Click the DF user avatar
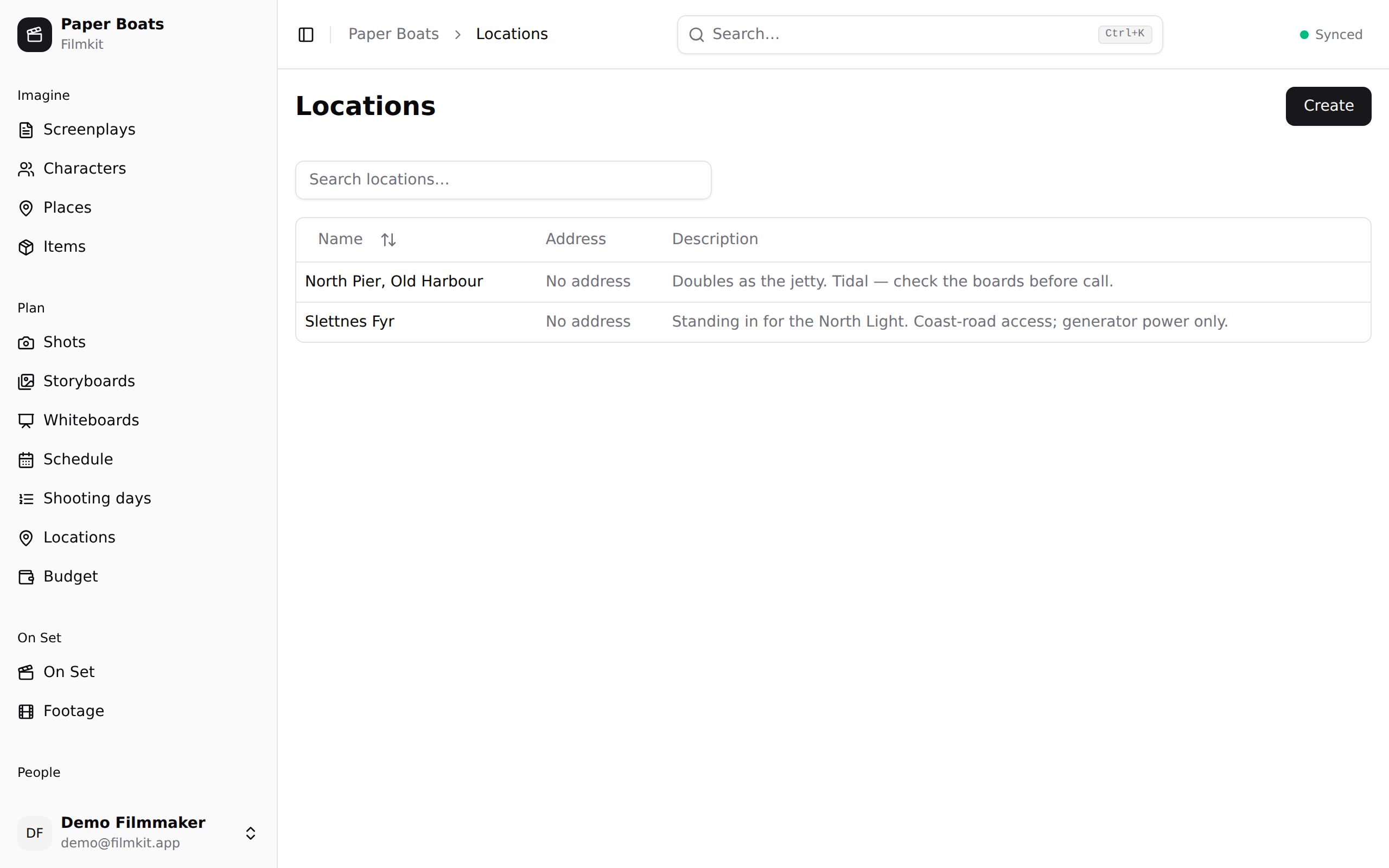The image size is (1389, 868). click(x=34, y=833)
